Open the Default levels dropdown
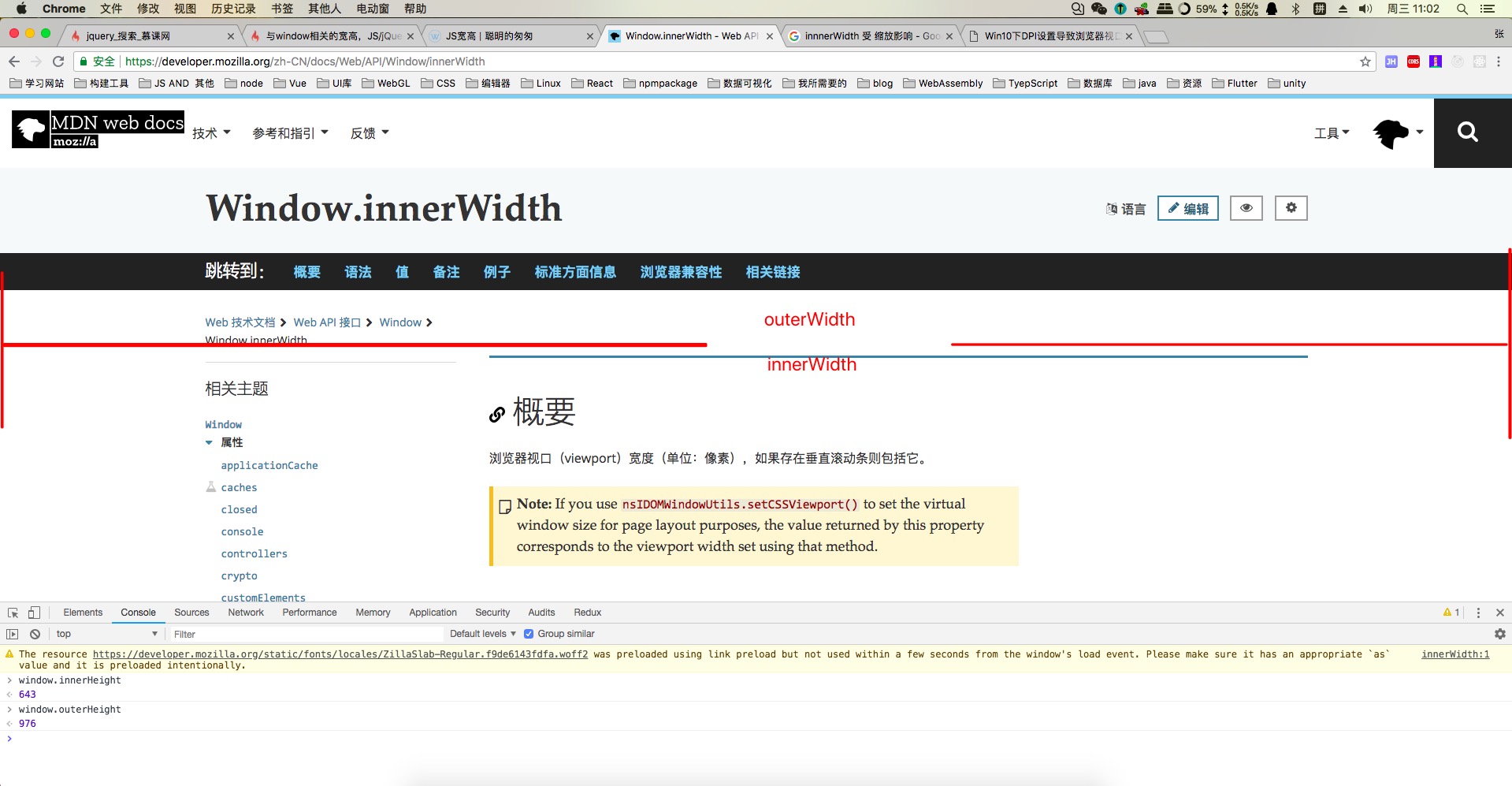This screenshot has height=786, width=1512. [482, 634]
